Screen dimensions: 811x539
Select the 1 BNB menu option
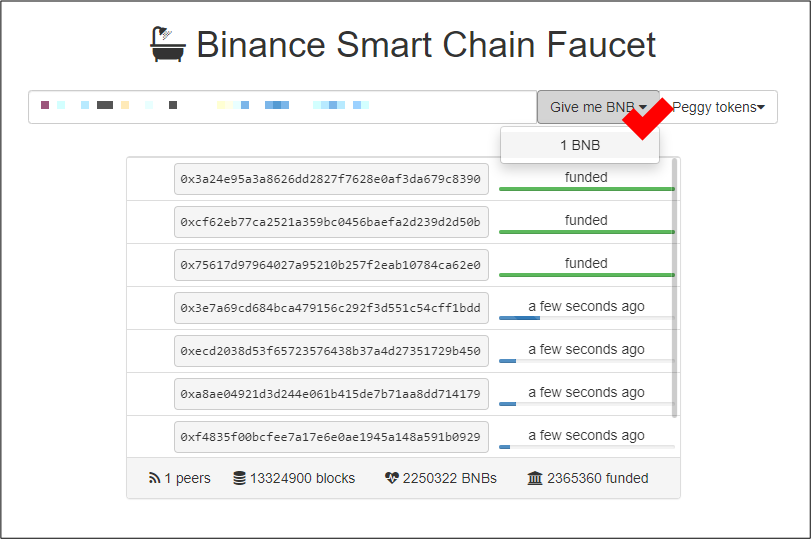580,145
